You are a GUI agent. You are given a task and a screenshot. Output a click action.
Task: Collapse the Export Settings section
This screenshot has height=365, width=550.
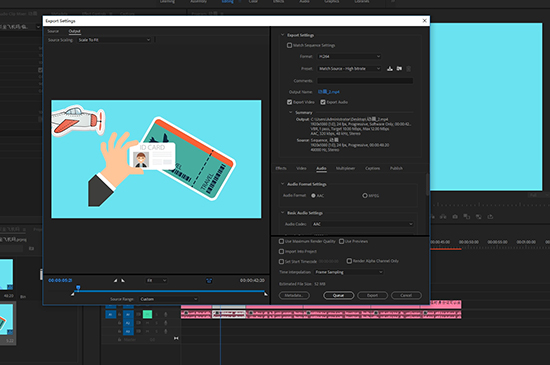coord(282,35)
